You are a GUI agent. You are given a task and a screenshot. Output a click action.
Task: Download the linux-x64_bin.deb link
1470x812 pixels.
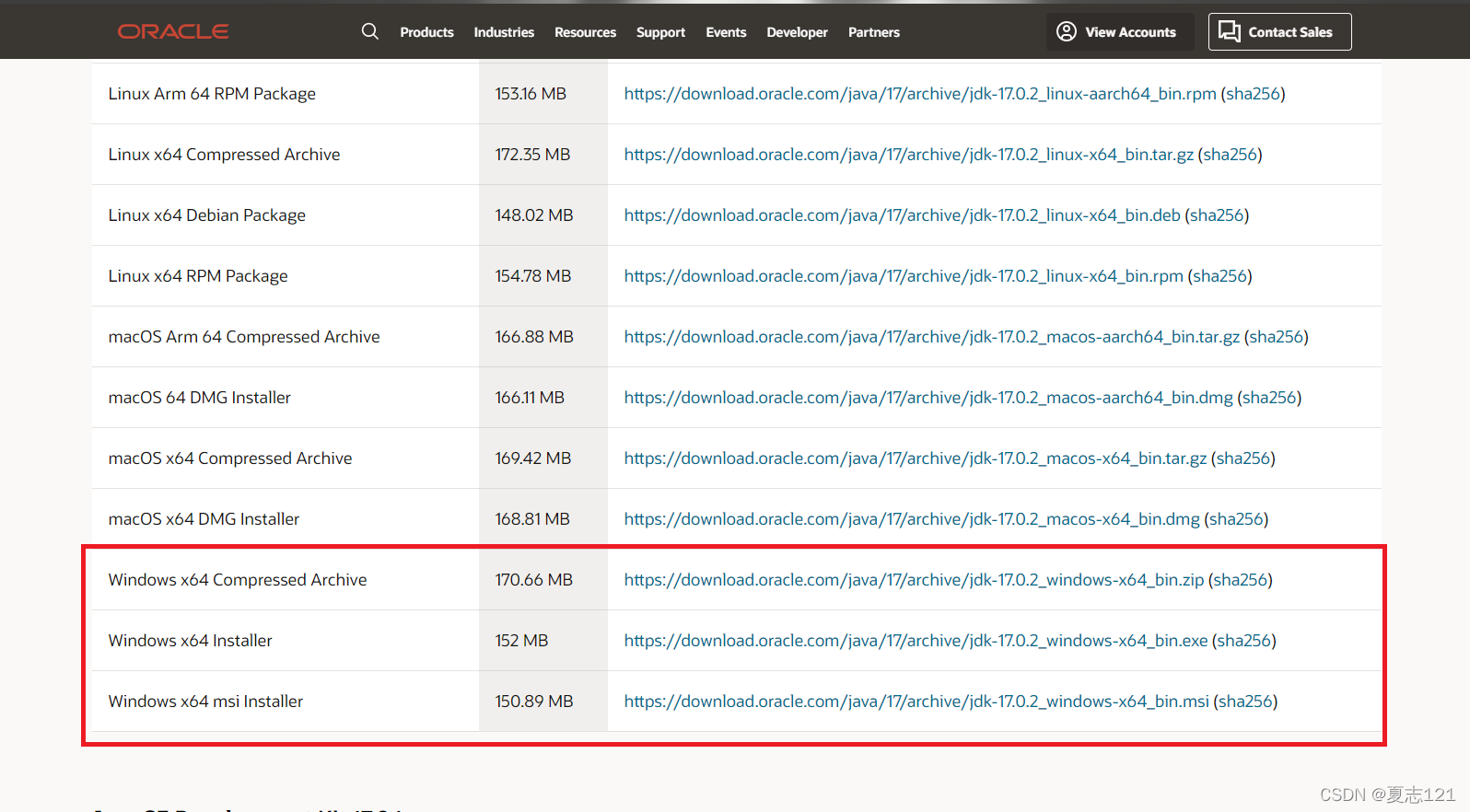click(x=903, y=215)
